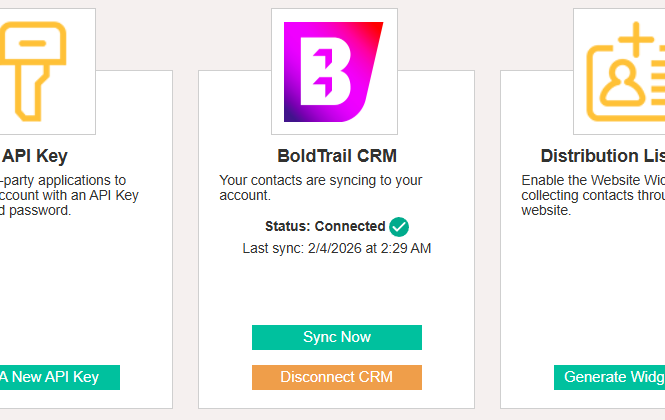Click the BoldTrail gradient B logo
The height and width of the screenshot is (420, 665).
[x=333, y=72]
